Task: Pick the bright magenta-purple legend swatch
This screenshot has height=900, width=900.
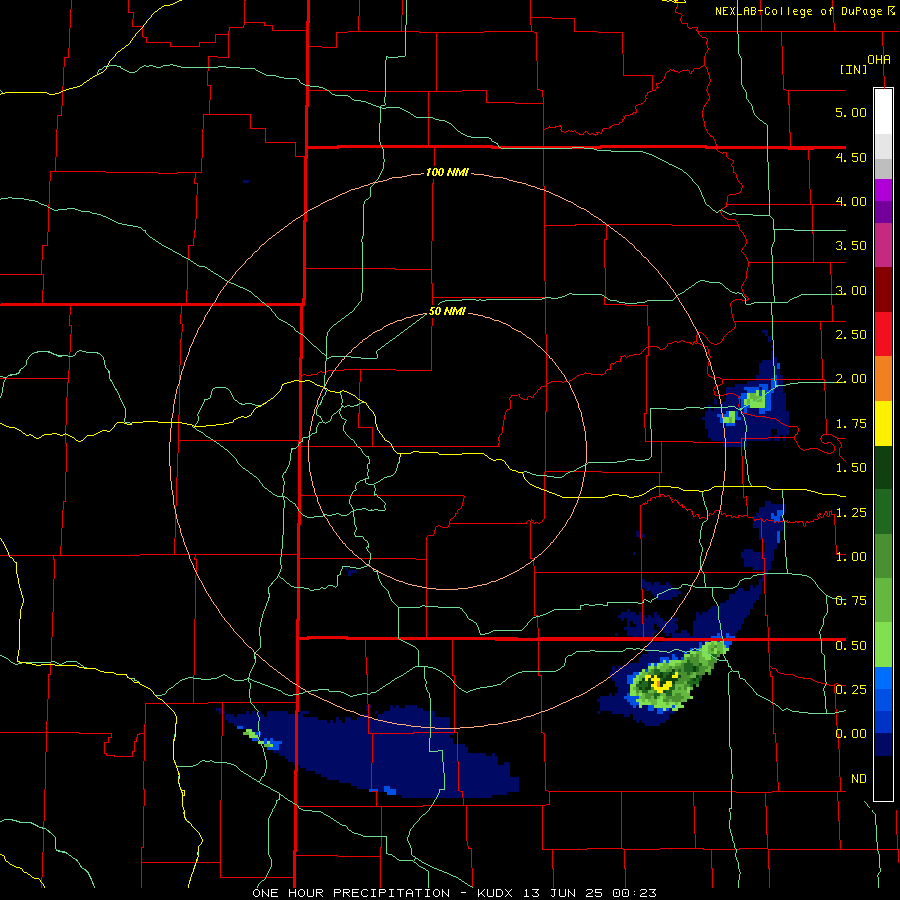Action: point(883,190)
